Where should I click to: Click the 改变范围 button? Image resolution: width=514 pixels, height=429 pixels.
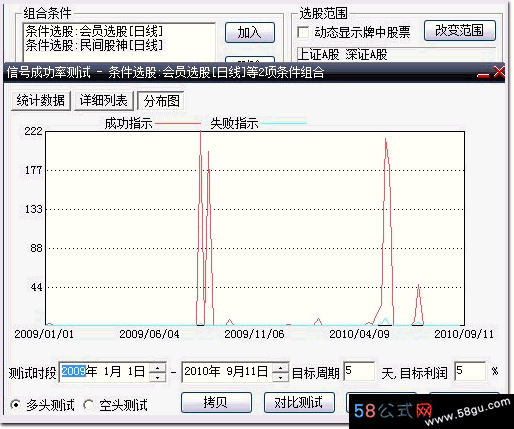point(460,31)
